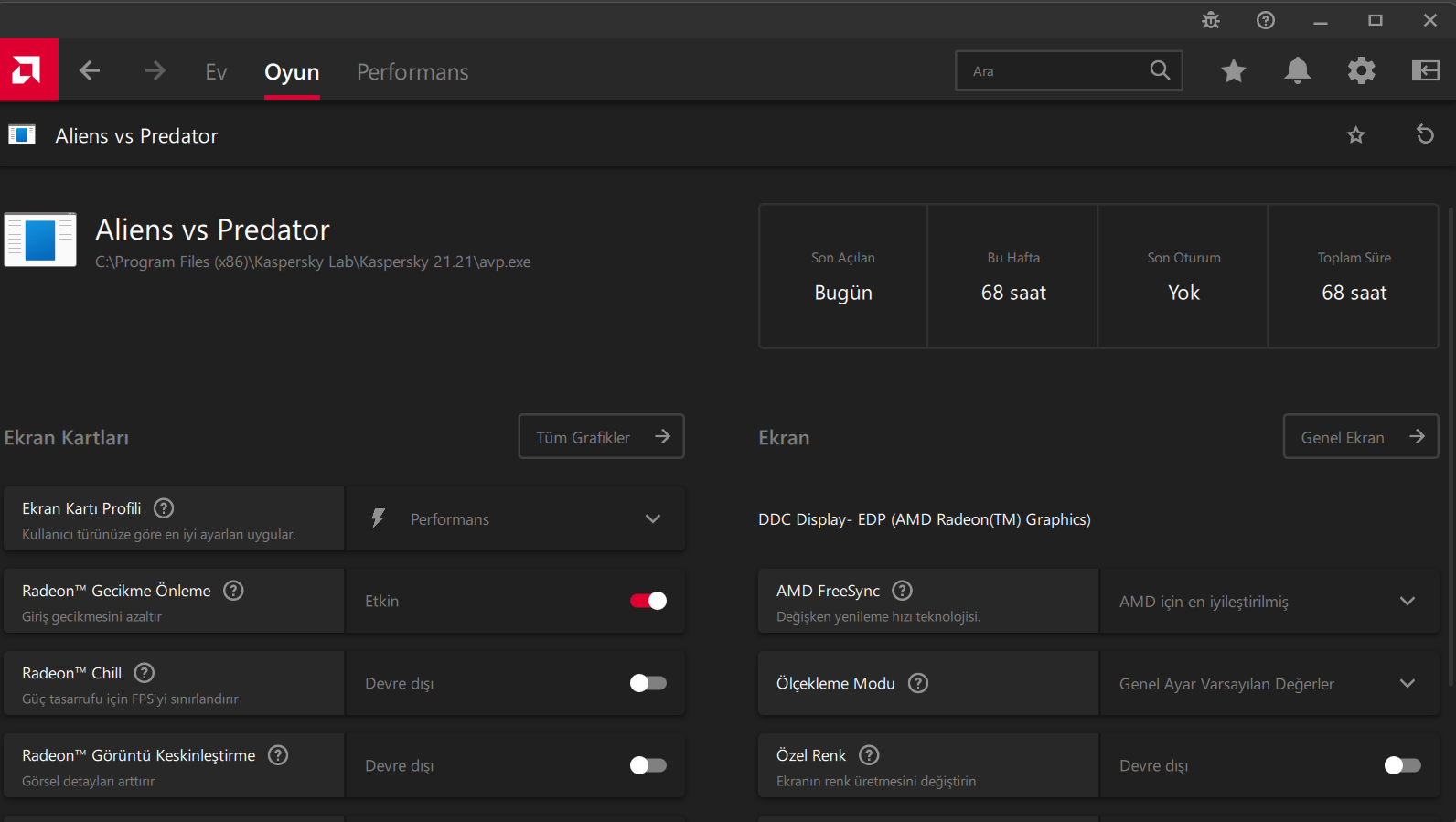Switch to the Performans tab

(412, 71)
